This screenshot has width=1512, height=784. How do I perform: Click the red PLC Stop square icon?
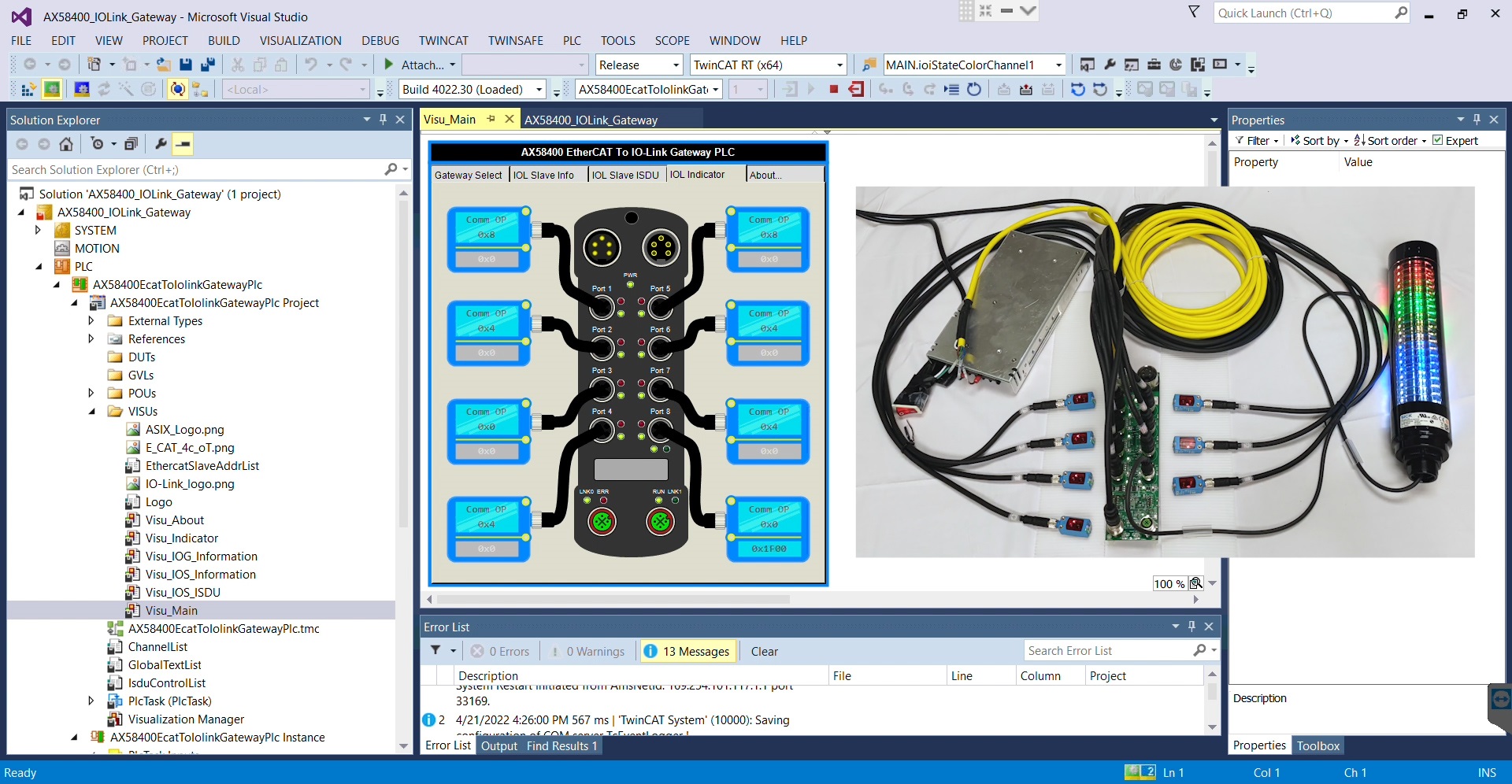tap(833, 90)
